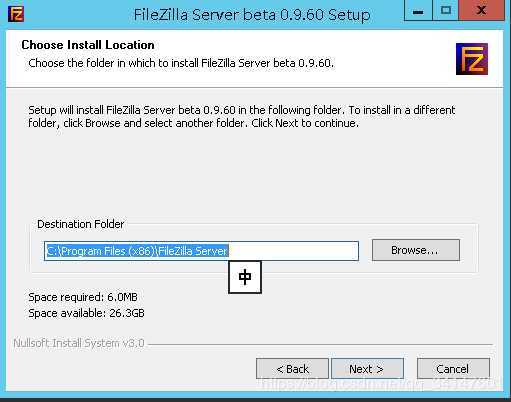Click the large FileZilla logo in the header
This screenshot has height=402, width=511.
(472, 59)
